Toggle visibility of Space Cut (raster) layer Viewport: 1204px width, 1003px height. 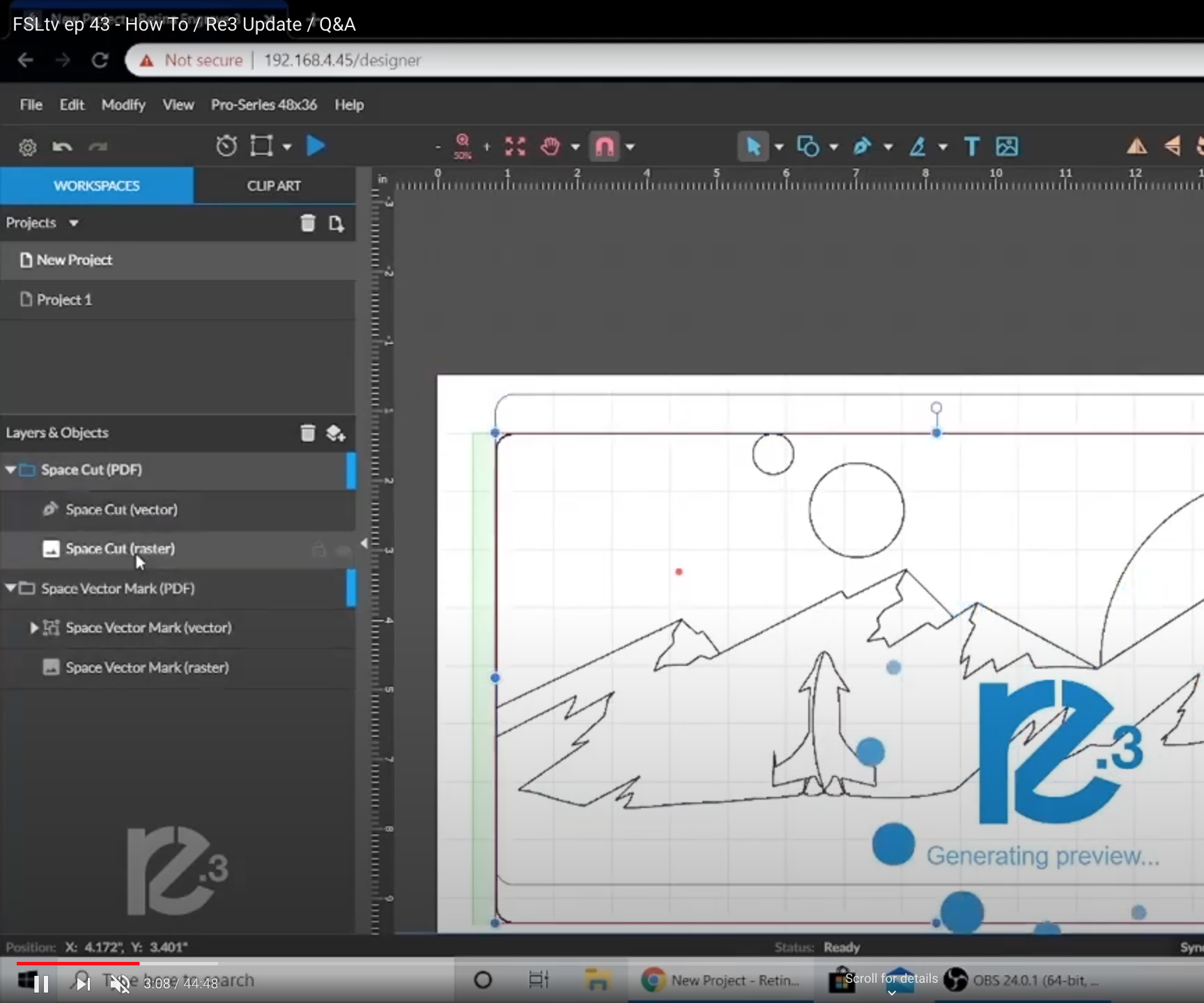[x=343, y=550]
